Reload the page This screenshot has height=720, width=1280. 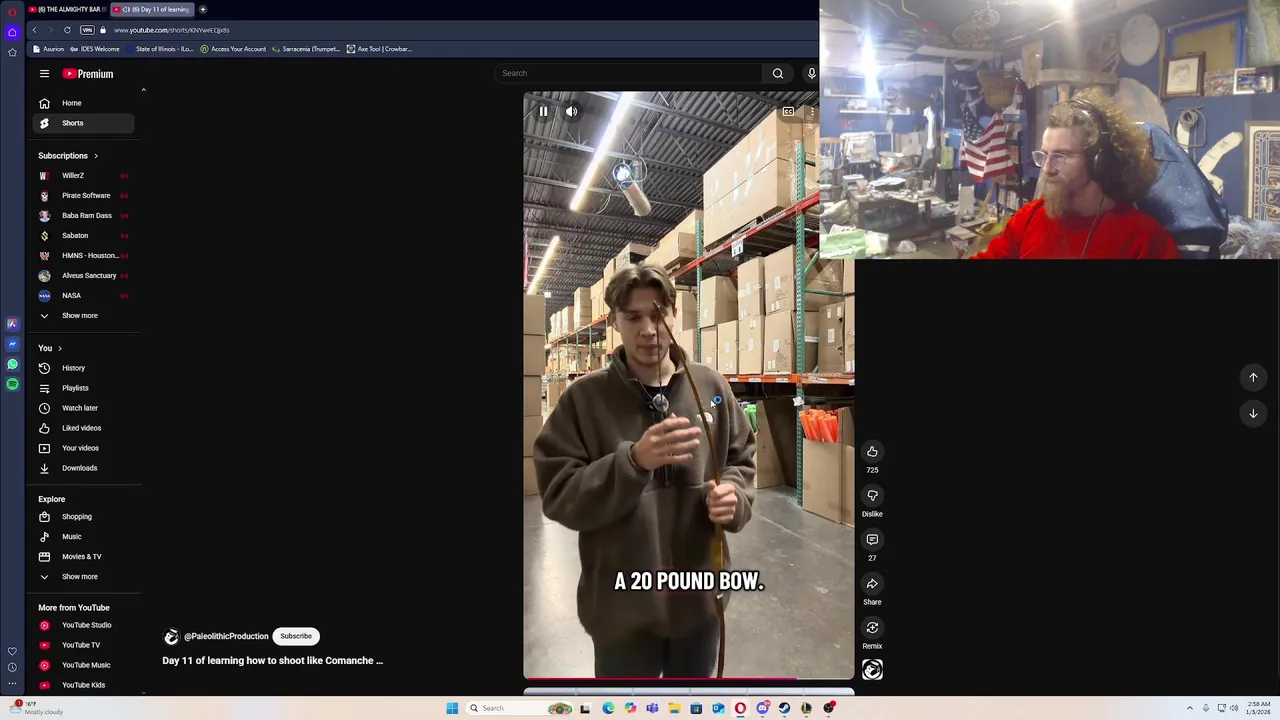[67, 30]
